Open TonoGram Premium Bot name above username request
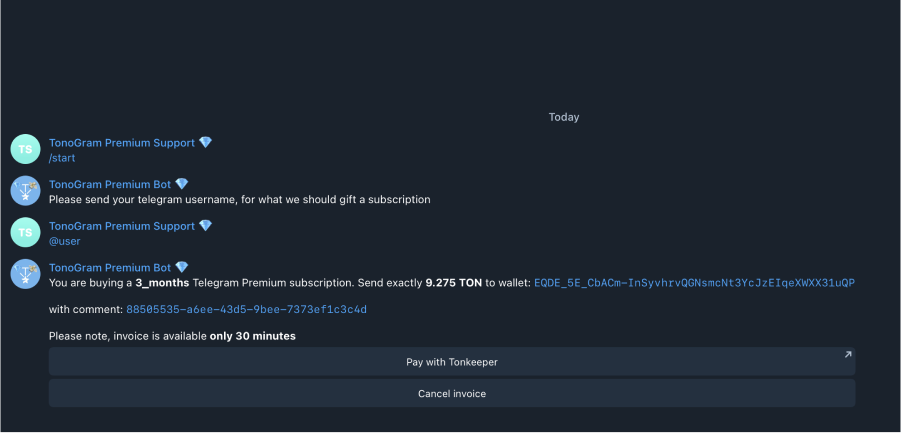 point(110,184)
